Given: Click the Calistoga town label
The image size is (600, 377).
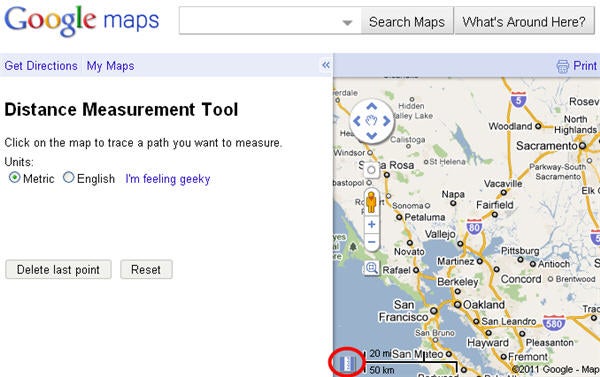Looking at the screenshot, I should coord(408,140).
